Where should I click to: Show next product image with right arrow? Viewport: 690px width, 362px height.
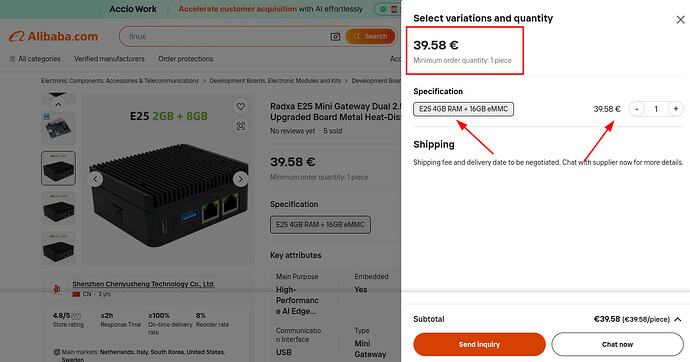coord(240,179)
